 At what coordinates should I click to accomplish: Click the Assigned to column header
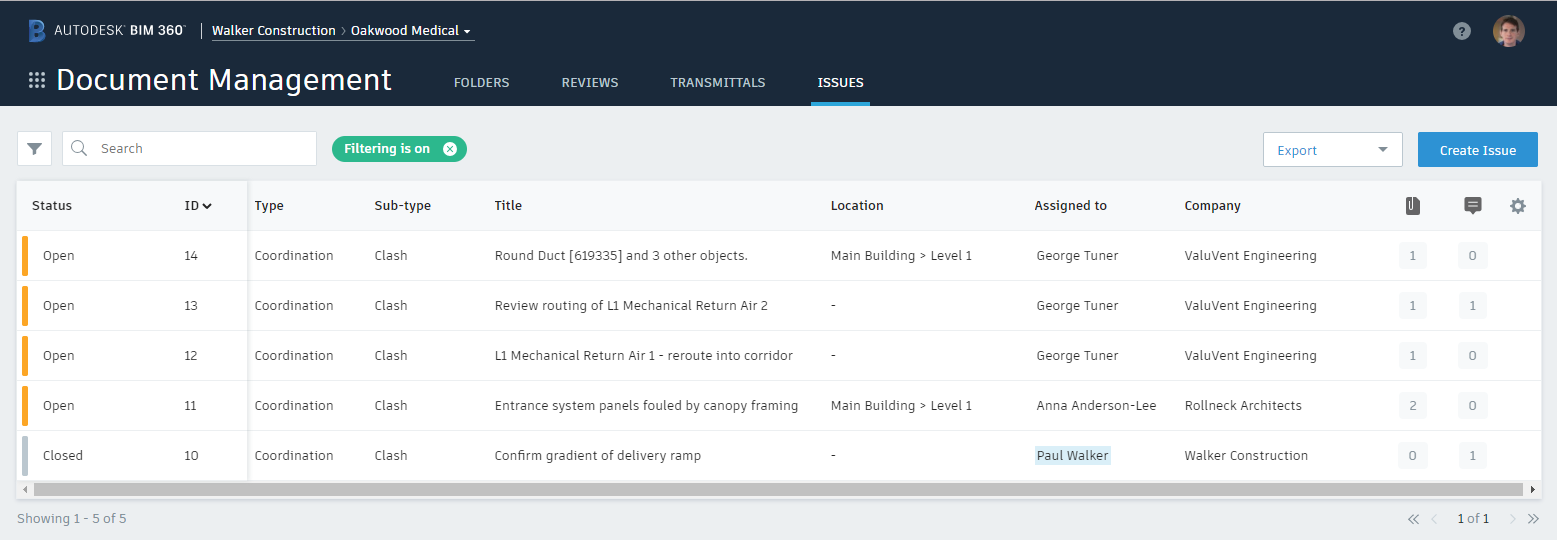pos(1071,206)
